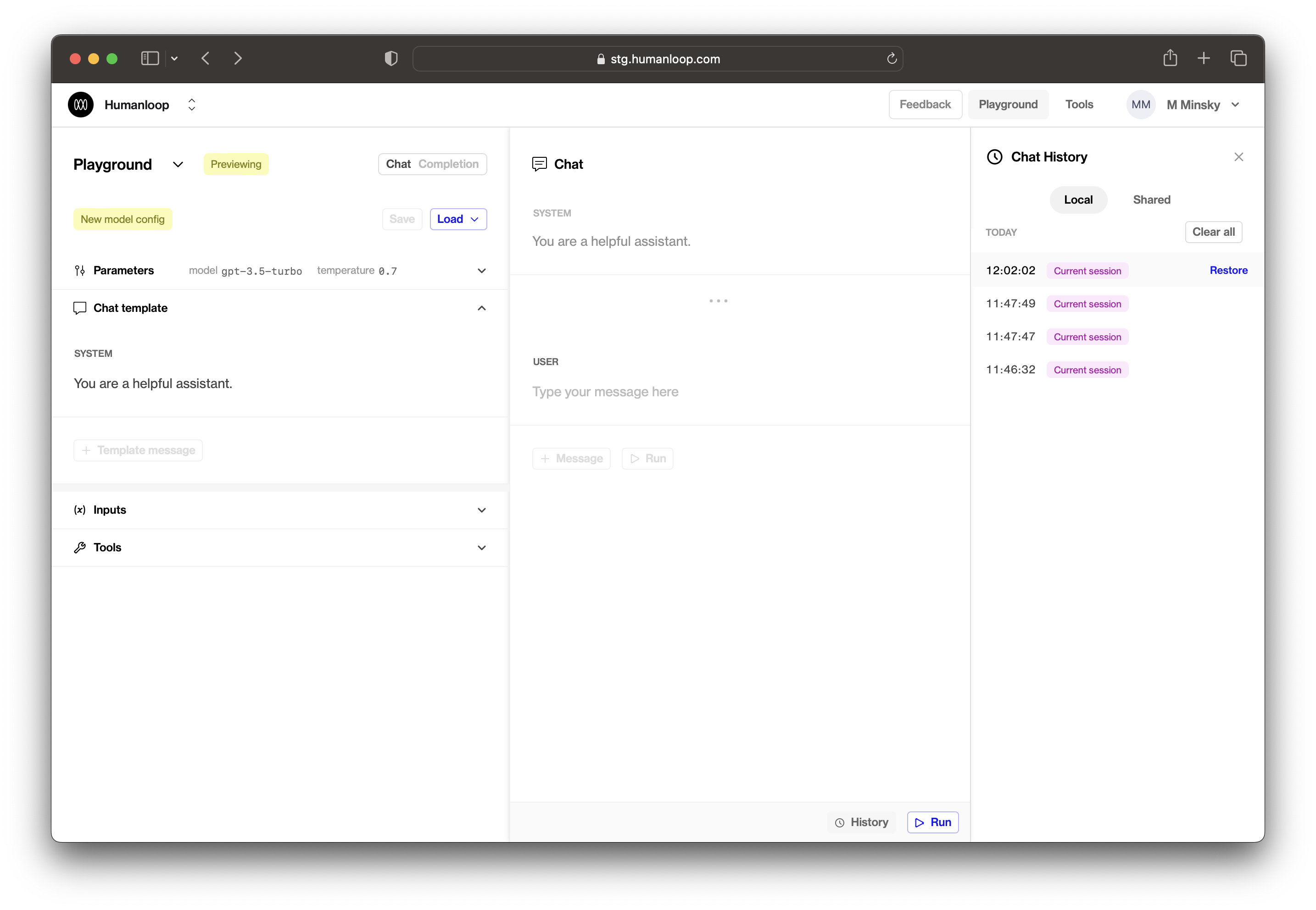Go back in Safari
This screenshot has height=910, width=1316.
pyautogui.click(x=206, y=59)
